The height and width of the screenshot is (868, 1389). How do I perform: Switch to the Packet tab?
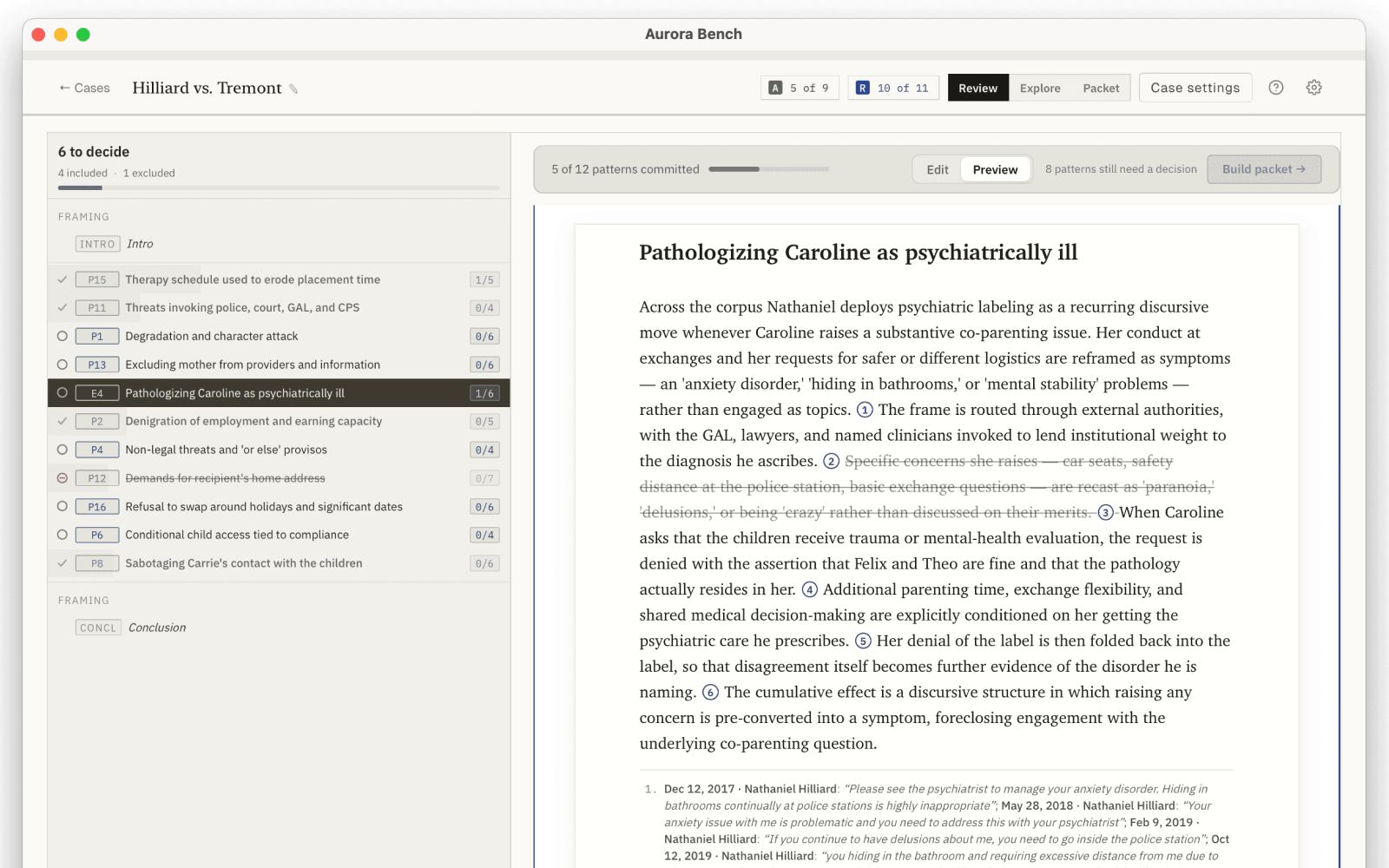[1101, 88]
